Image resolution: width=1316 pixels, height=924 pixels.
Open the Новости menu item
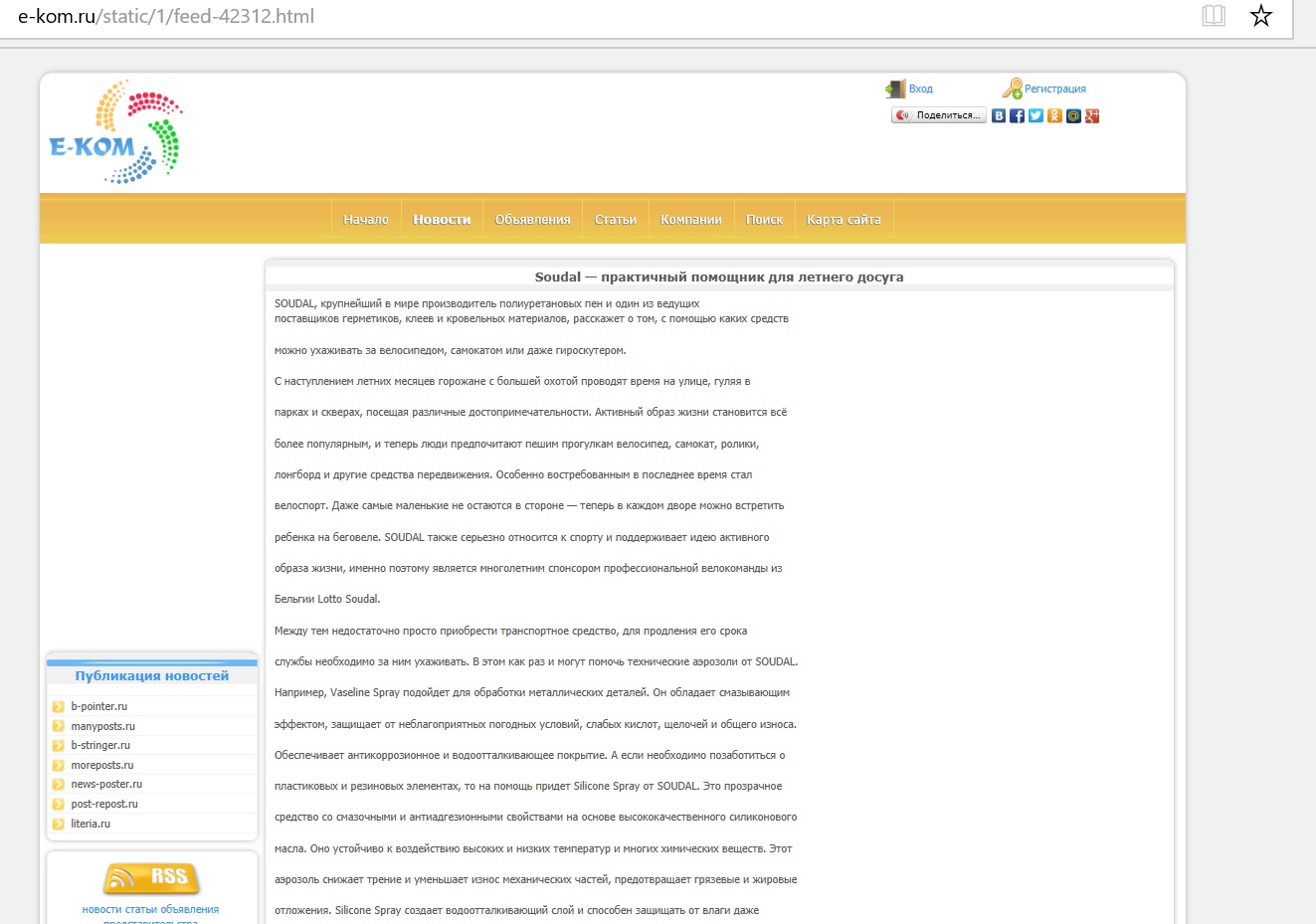442,220
